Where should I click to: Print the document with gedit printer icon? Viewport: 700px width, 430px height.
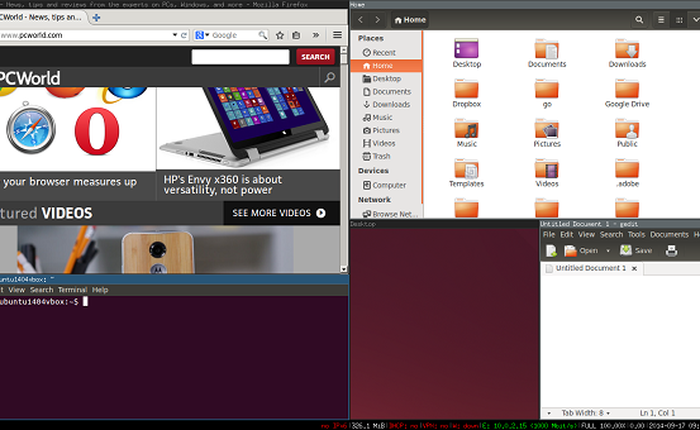(x=671, y=250)
